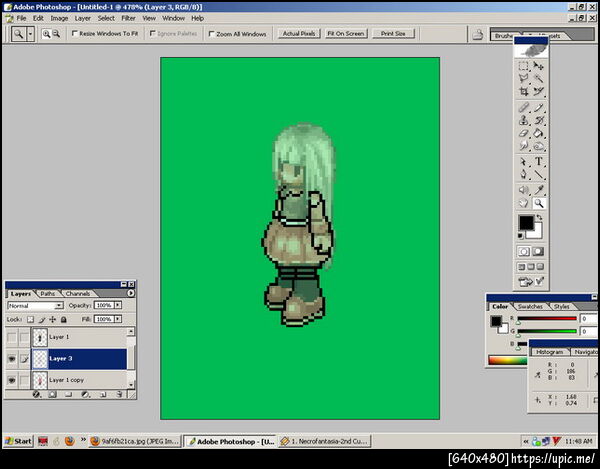The image size is (600, 469).
Task: Add layer style icon in Layers panel
Action: 36,394
